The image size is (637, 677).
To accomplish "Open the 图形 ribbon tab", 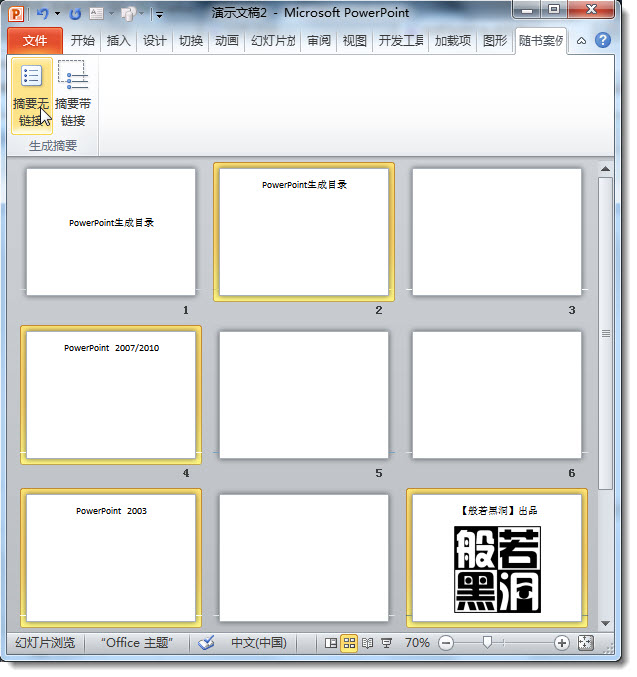I will [x=495, y=41].
